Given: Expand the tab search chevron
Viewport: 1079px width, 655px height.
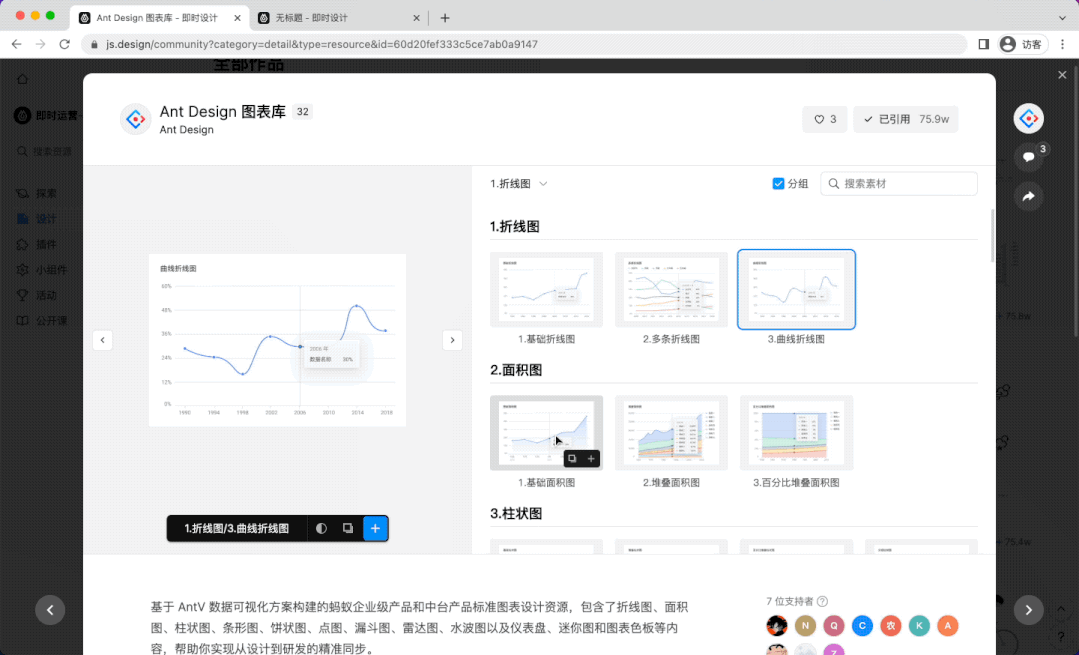Looking at the screenshot, I should pos(1062,18).
